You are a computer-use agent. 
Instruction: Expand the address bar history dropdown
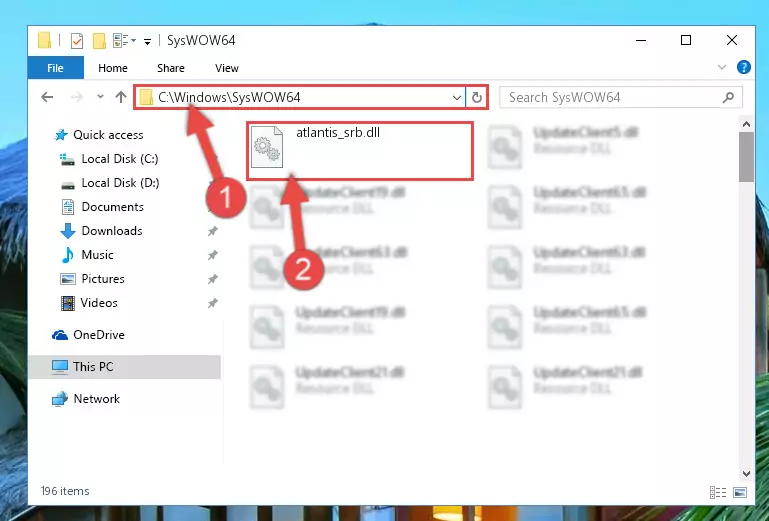point(457,98)
